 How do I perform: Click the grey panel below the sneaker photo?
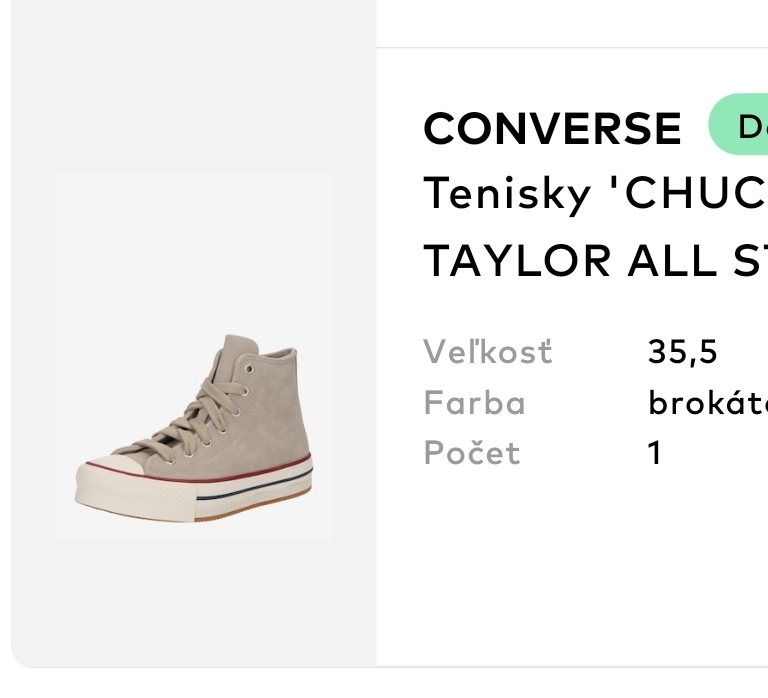194,600
